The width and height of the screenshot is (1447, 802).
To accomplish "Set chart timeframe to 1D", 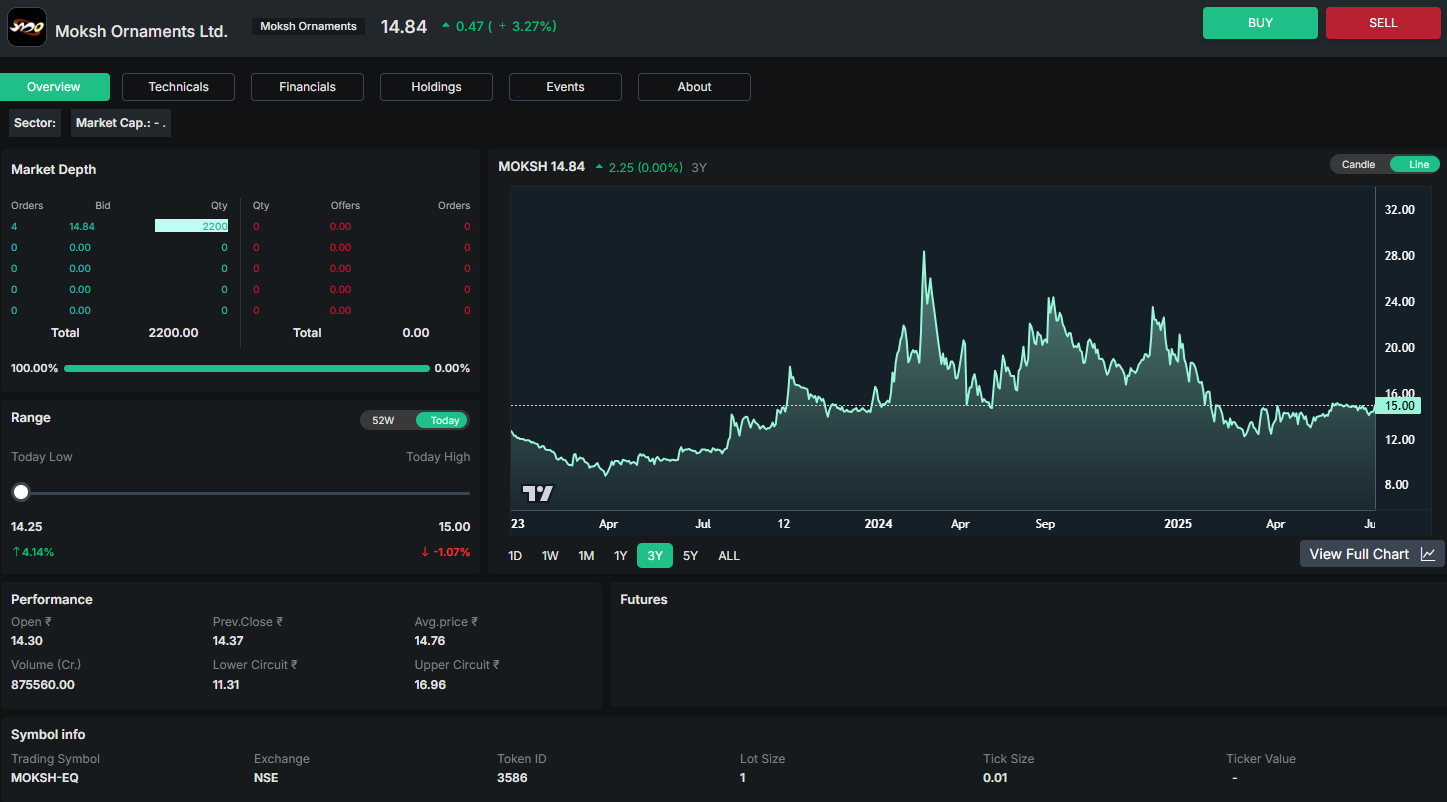I will (x=515, y=556).
